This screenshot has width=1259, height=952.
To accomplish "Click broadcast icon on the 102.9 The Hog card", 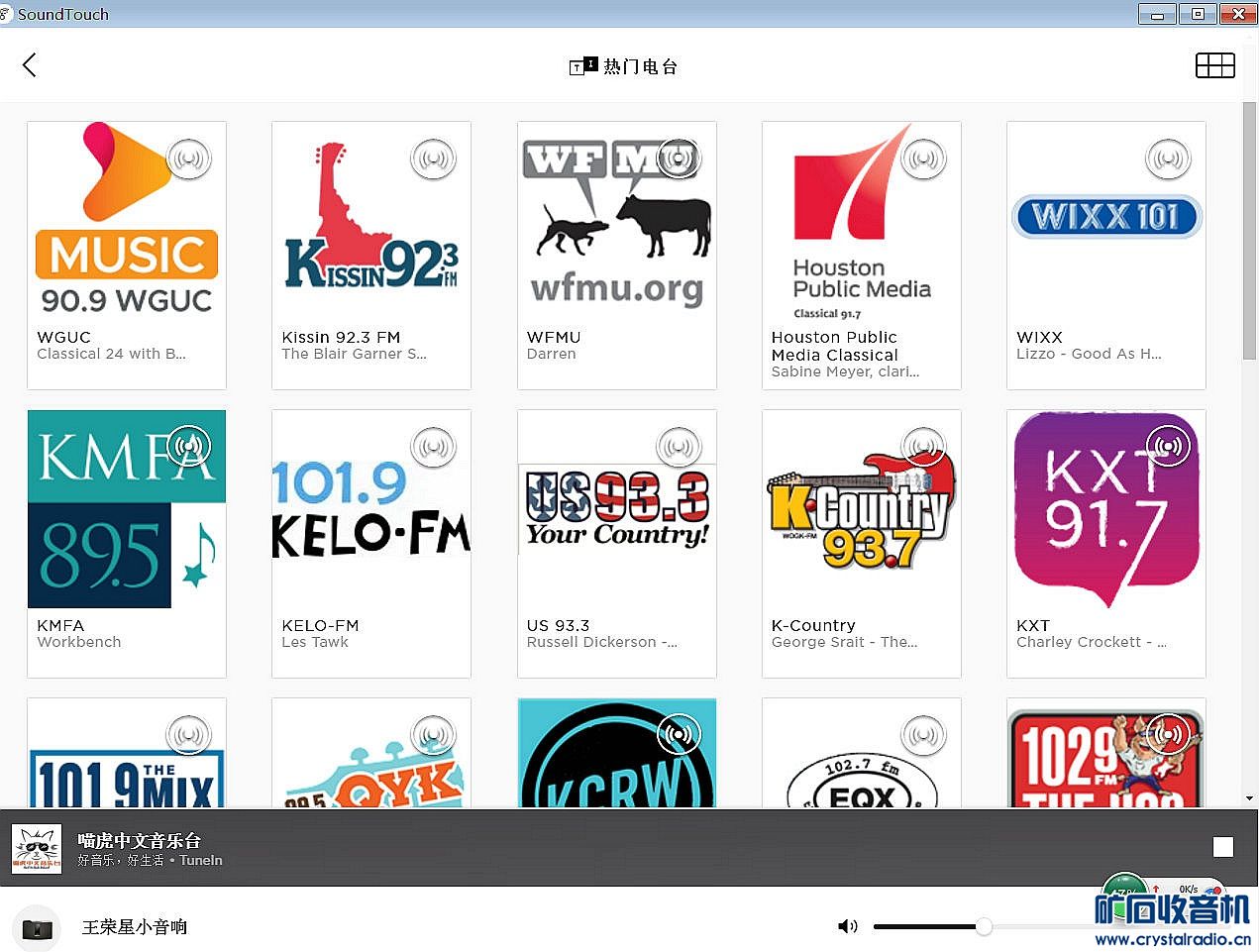I will click(1168, 735).
